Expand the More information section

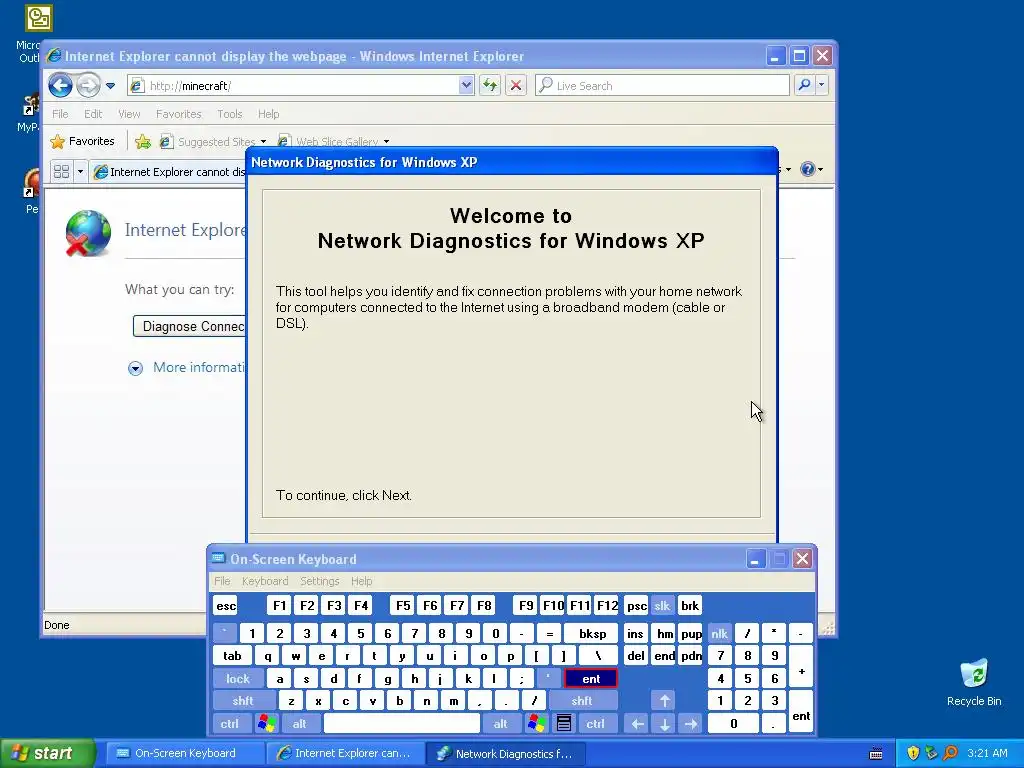click(x=135, y=368)
